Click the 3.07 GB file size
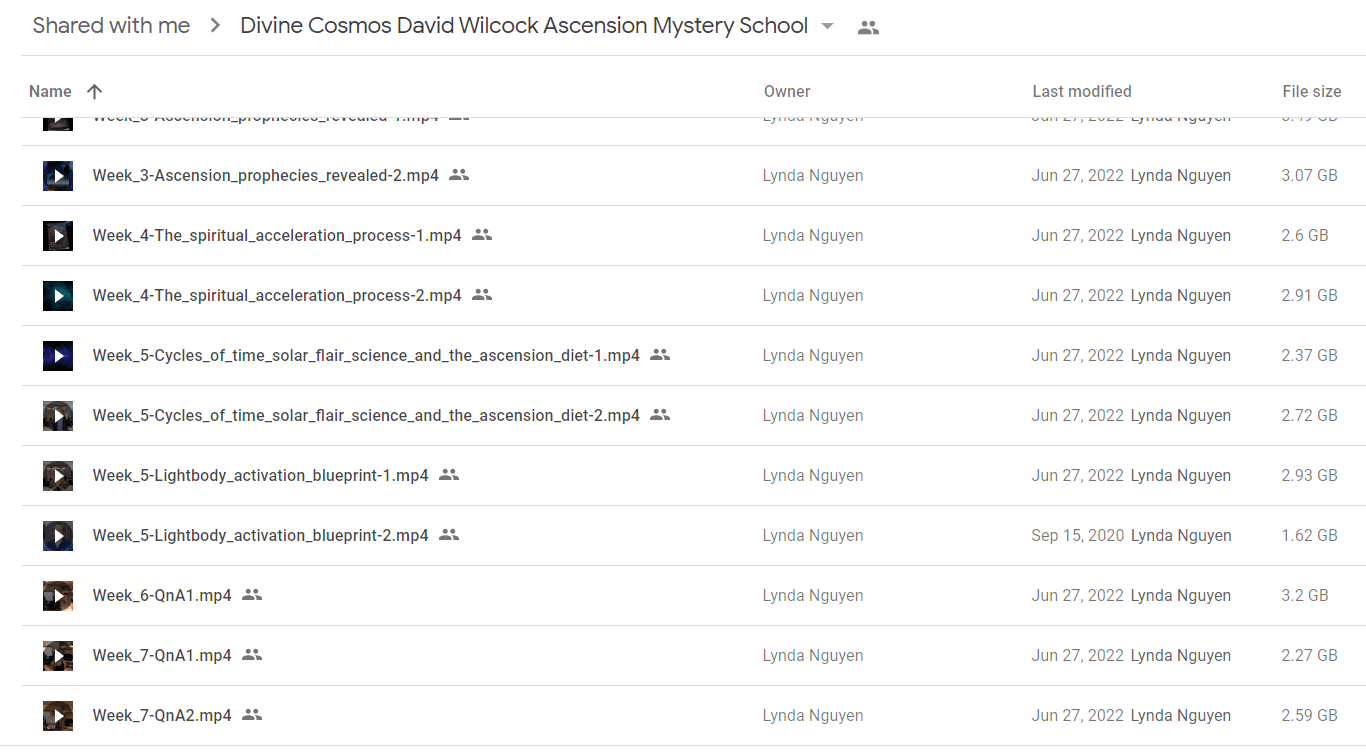The height and width of the screenshot is (752, 1366). coord(1309,176)
